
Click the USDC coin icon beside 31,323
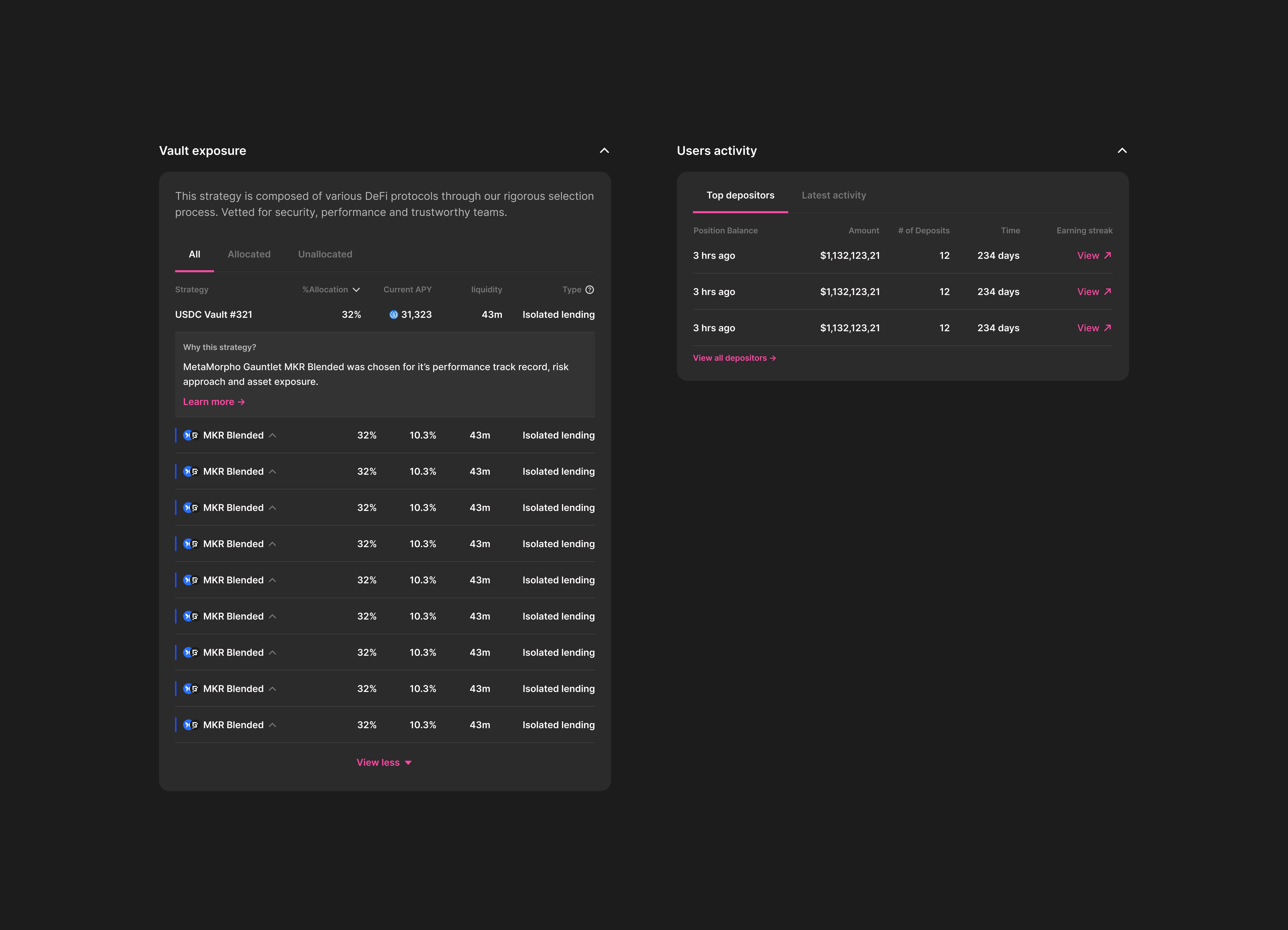[x=394, y=314]
